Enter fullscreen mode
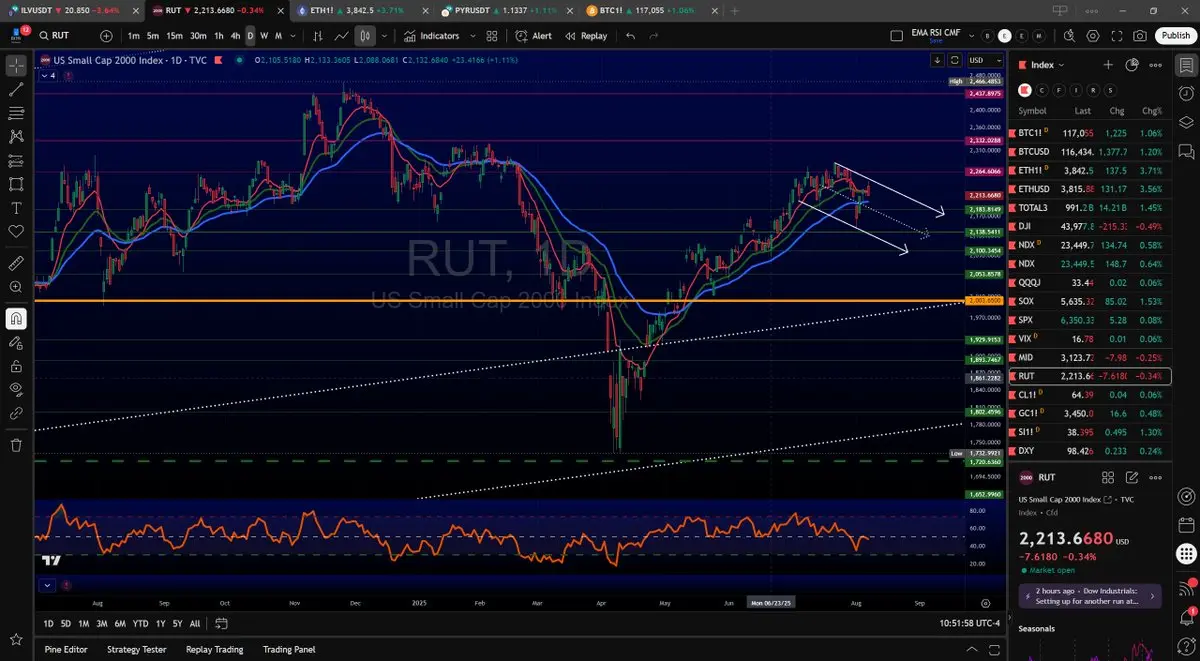Image resolution: width=1200 pixels, height=661 pixels. coord(1116,36)
